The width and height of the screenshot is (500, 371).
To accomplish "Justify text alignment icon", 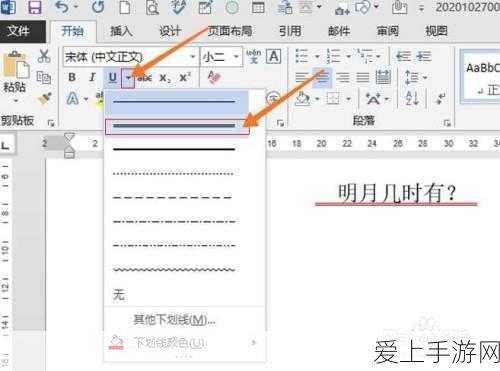I will pyautogui.click(x=363, y=77).
